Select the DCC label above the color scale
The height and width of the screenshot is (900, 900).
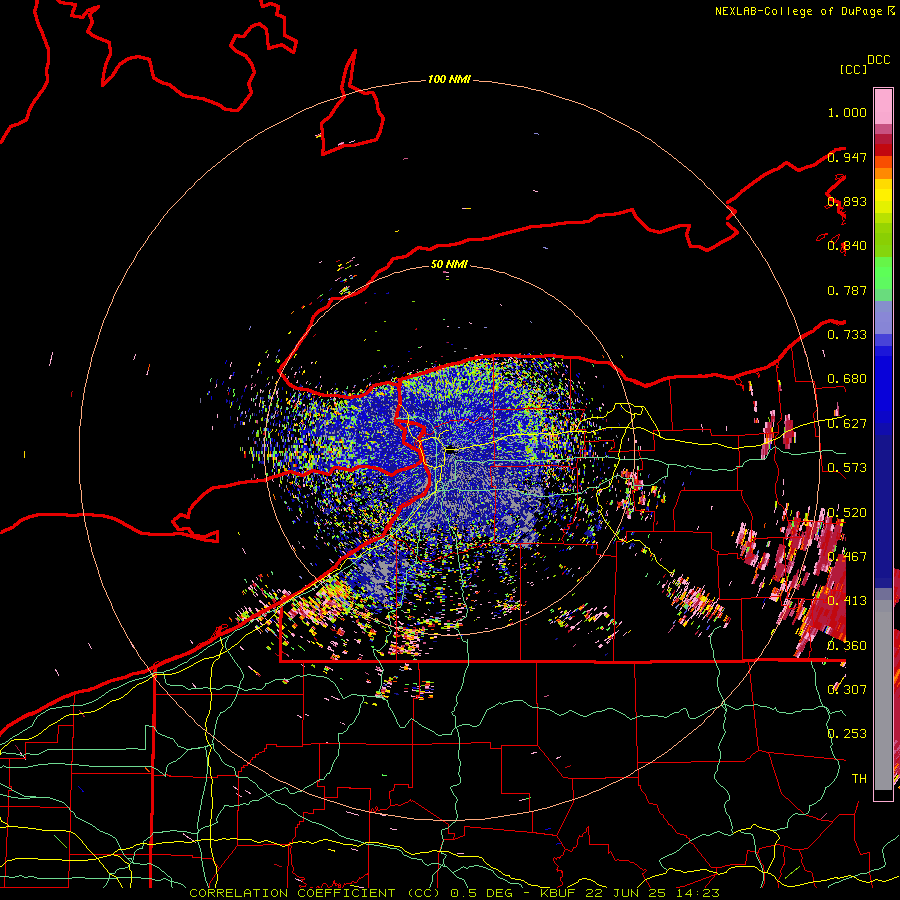click(878, 60)
